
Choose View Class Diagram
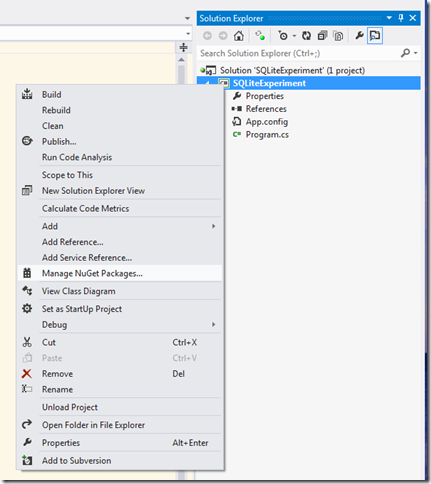(120, 291)
